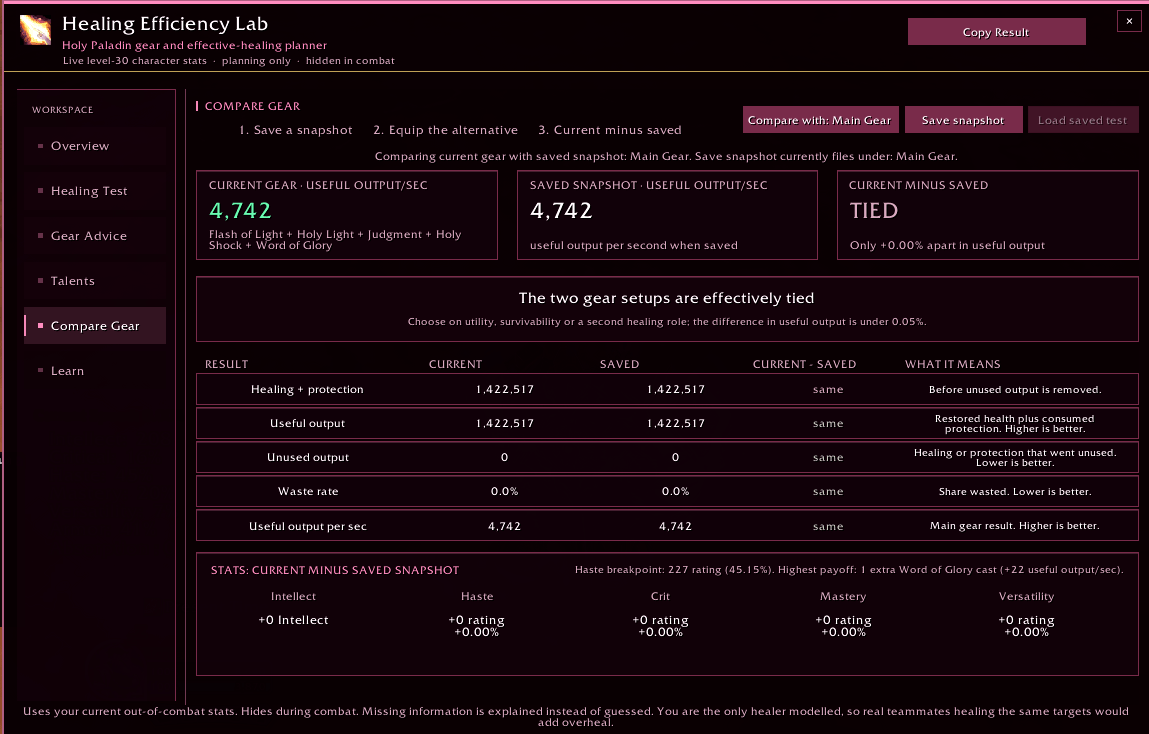Click the Haste rating difference value
The image size is (1149, 734).
pos(476,626)
